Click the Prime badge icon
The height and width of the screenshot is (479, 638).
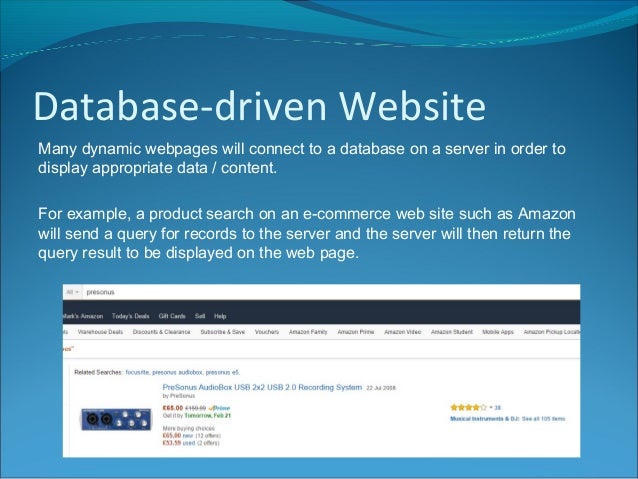[x=219, y=408]
